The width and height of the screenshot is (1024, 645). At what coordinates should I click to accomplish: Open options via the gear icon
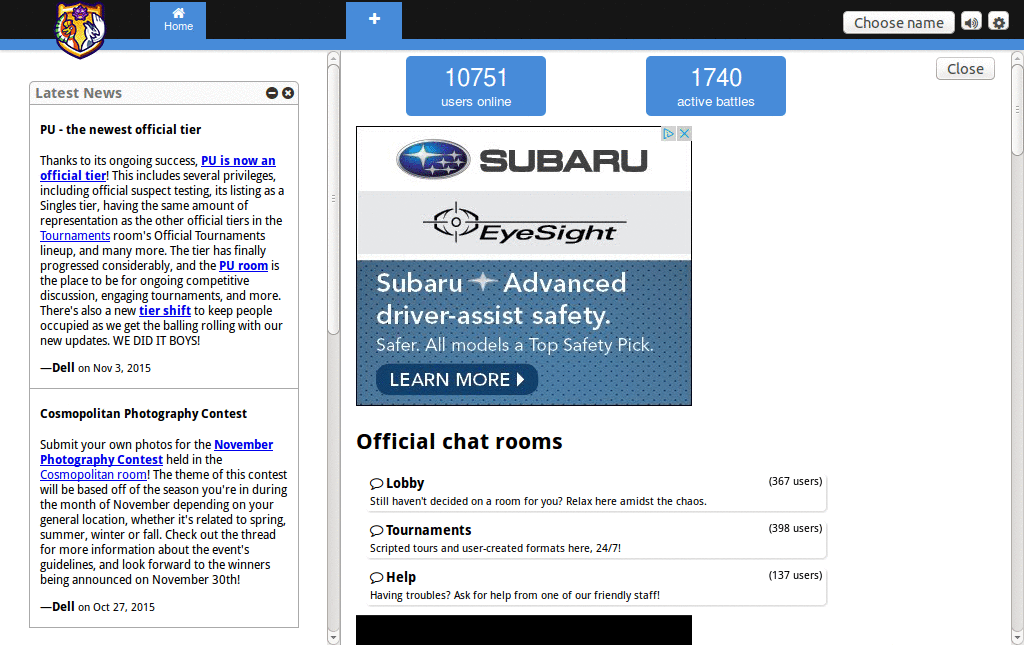point(999,23)
